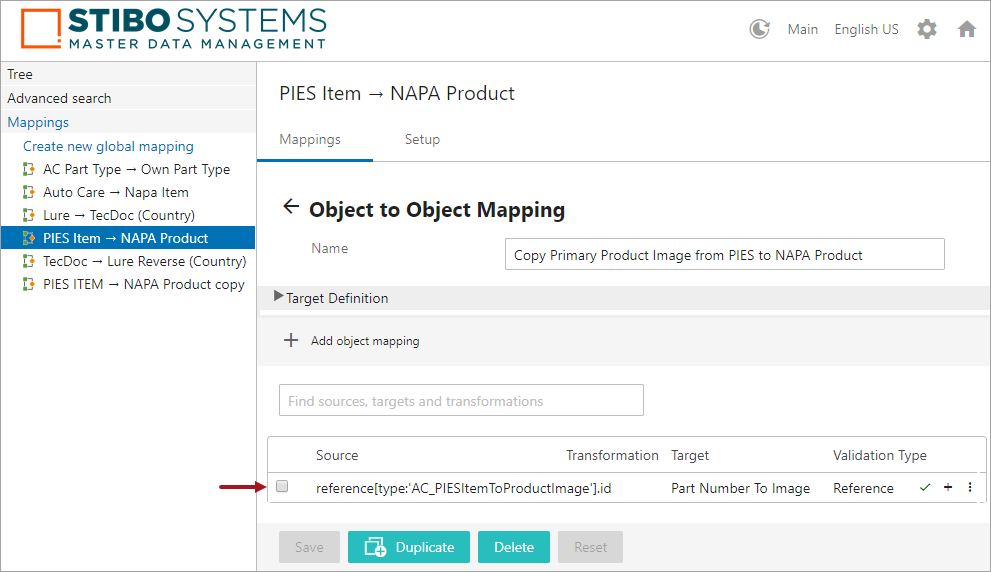Screen dimensions: 991x572
Task: Open the Tree panel
Action: pyautogui.click(x=128, y=74)
